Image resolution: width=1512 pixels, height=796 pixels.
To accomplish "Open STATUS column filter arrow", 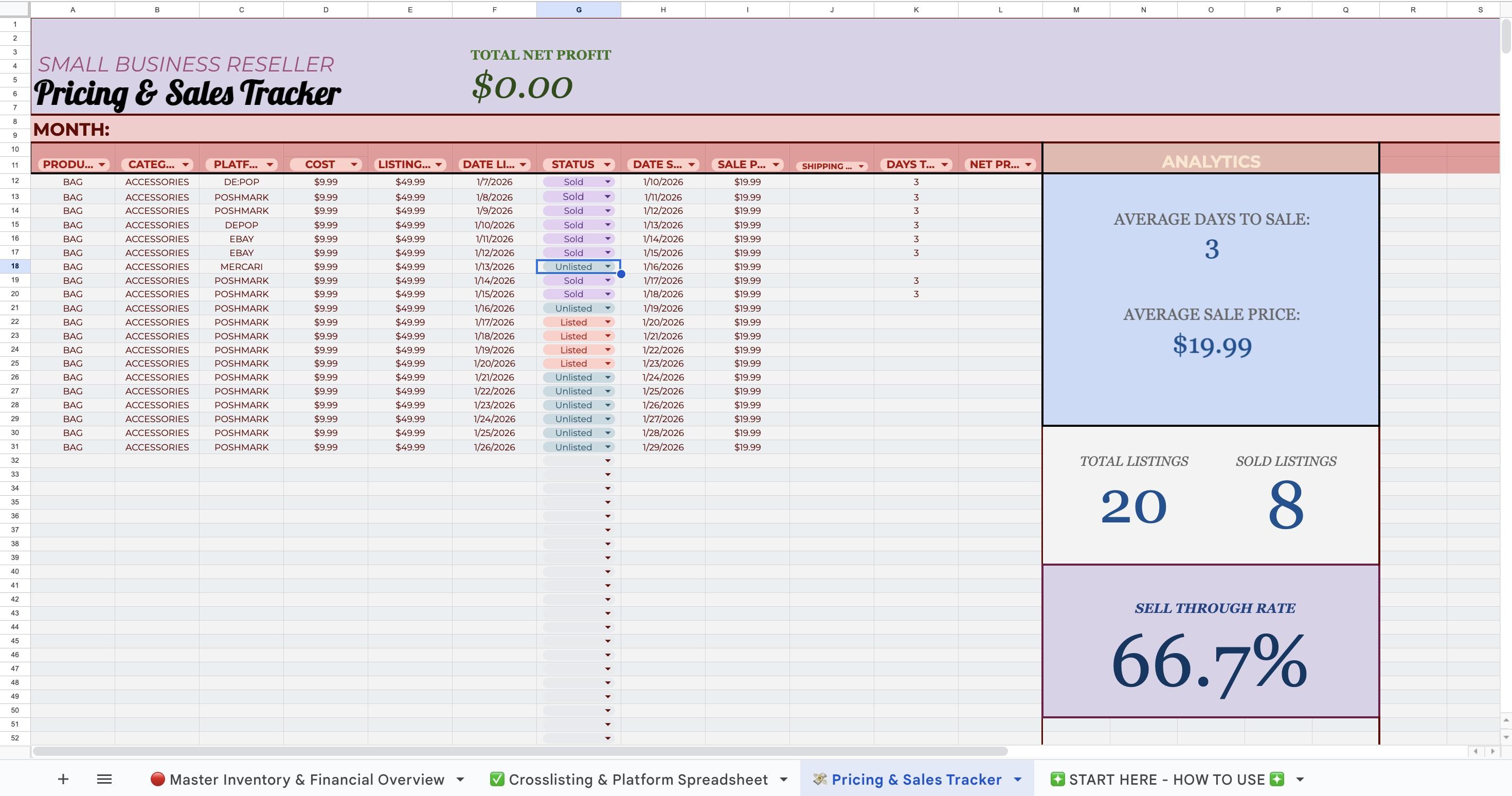I will pyautogui.click(x=607, y=165).
